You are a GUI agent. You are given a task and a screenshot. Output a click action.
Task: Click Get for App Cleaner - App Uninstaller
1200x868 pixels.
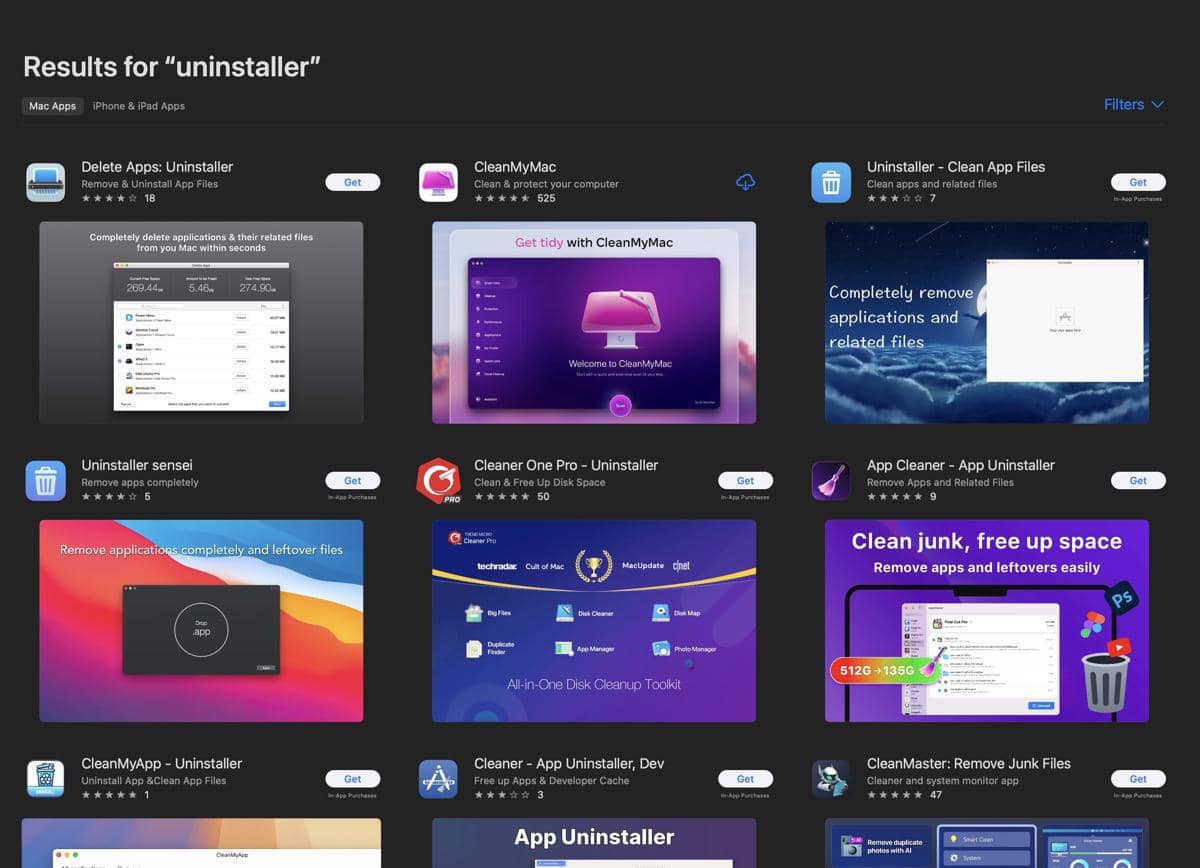(x=1138, y=480)
